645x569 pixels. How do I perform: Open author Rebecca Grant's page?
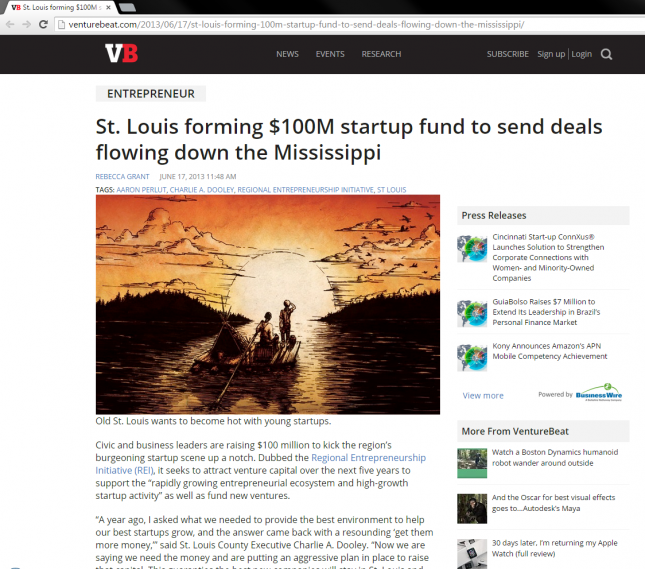pyautogui.click(x=120, y=177)
